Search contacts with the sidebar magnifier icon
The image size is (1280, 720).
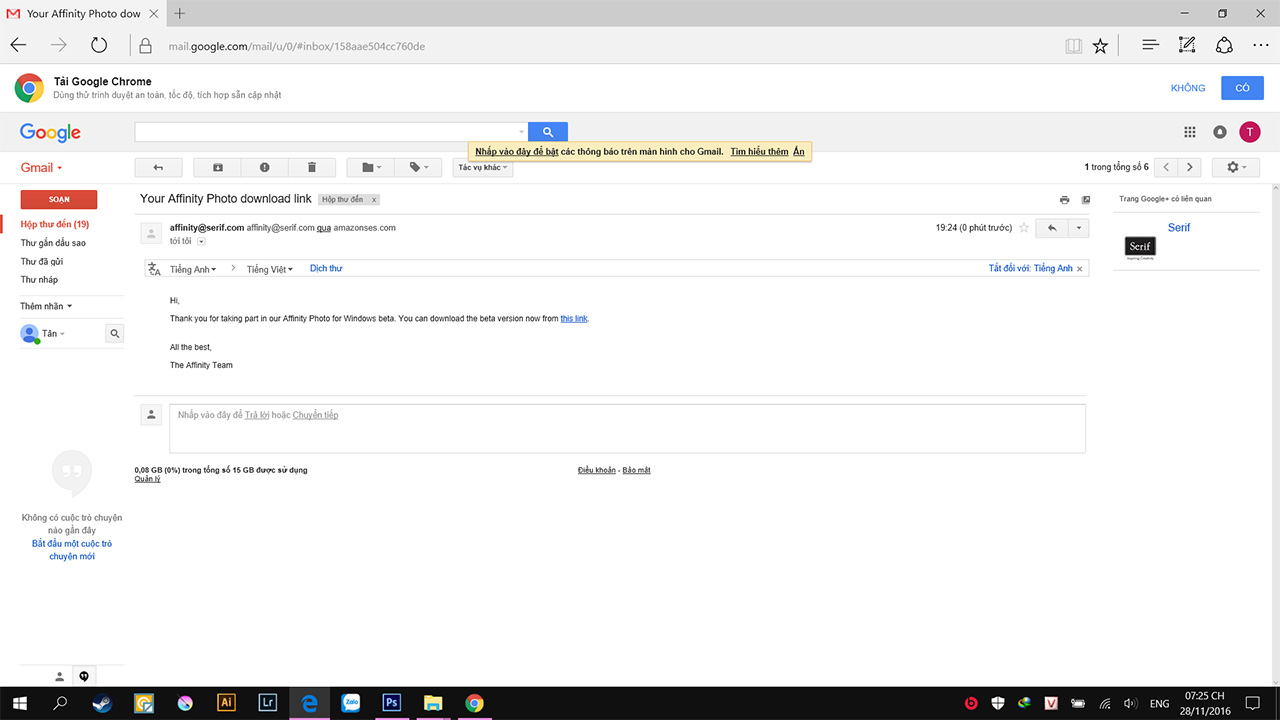pyautogui.click(x=115, y=334)
